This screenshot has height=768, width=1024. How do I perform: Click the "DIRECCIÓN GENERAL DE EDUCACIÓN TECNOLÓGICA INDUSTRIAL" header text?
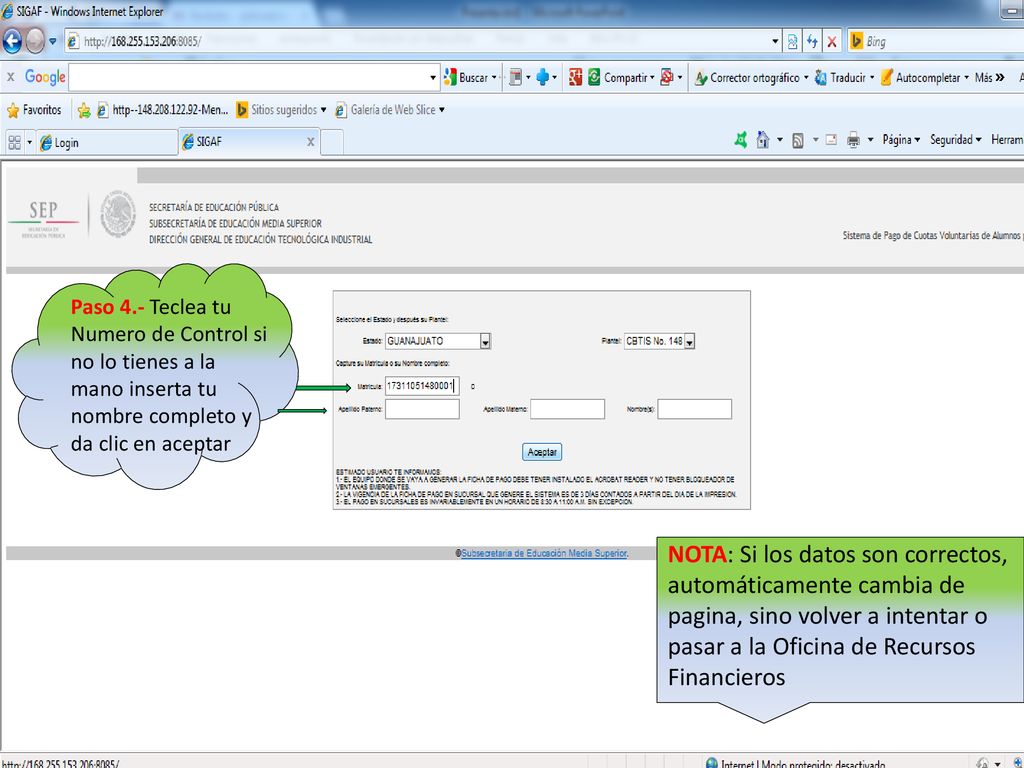(x=261, y=240)
